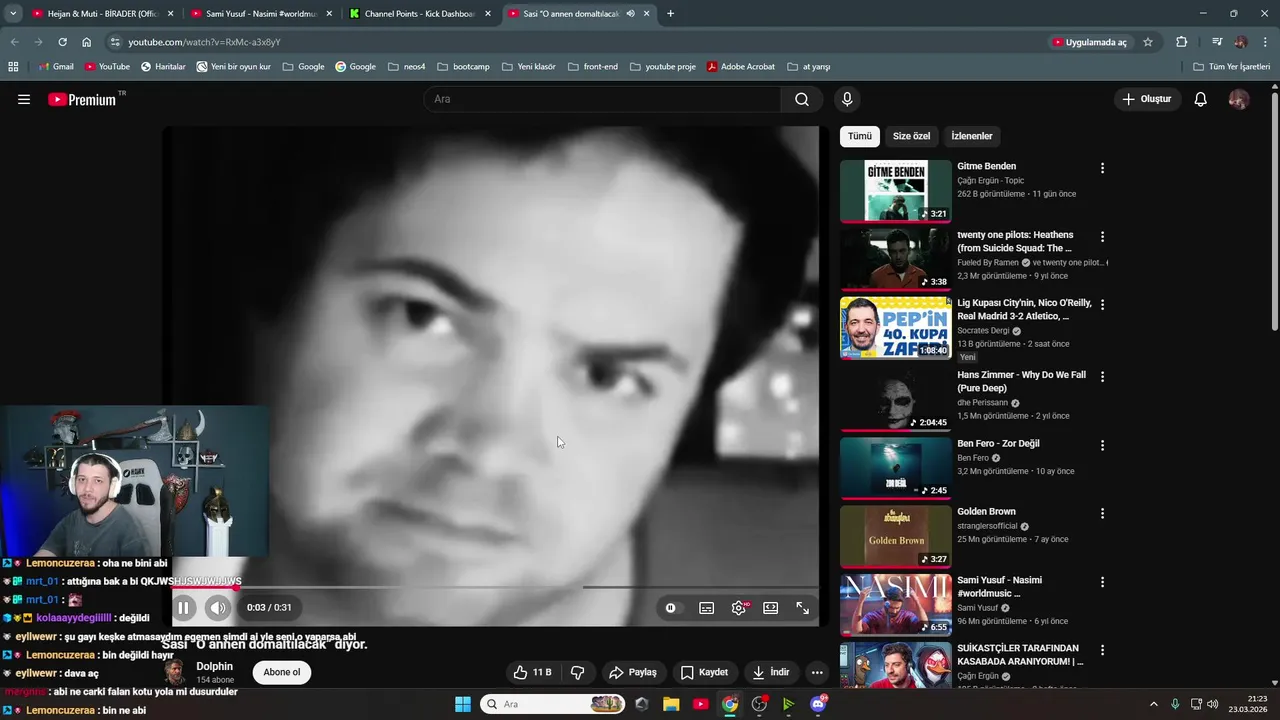
Task: Share the video via Paylaş
Action: coord(632,672)
